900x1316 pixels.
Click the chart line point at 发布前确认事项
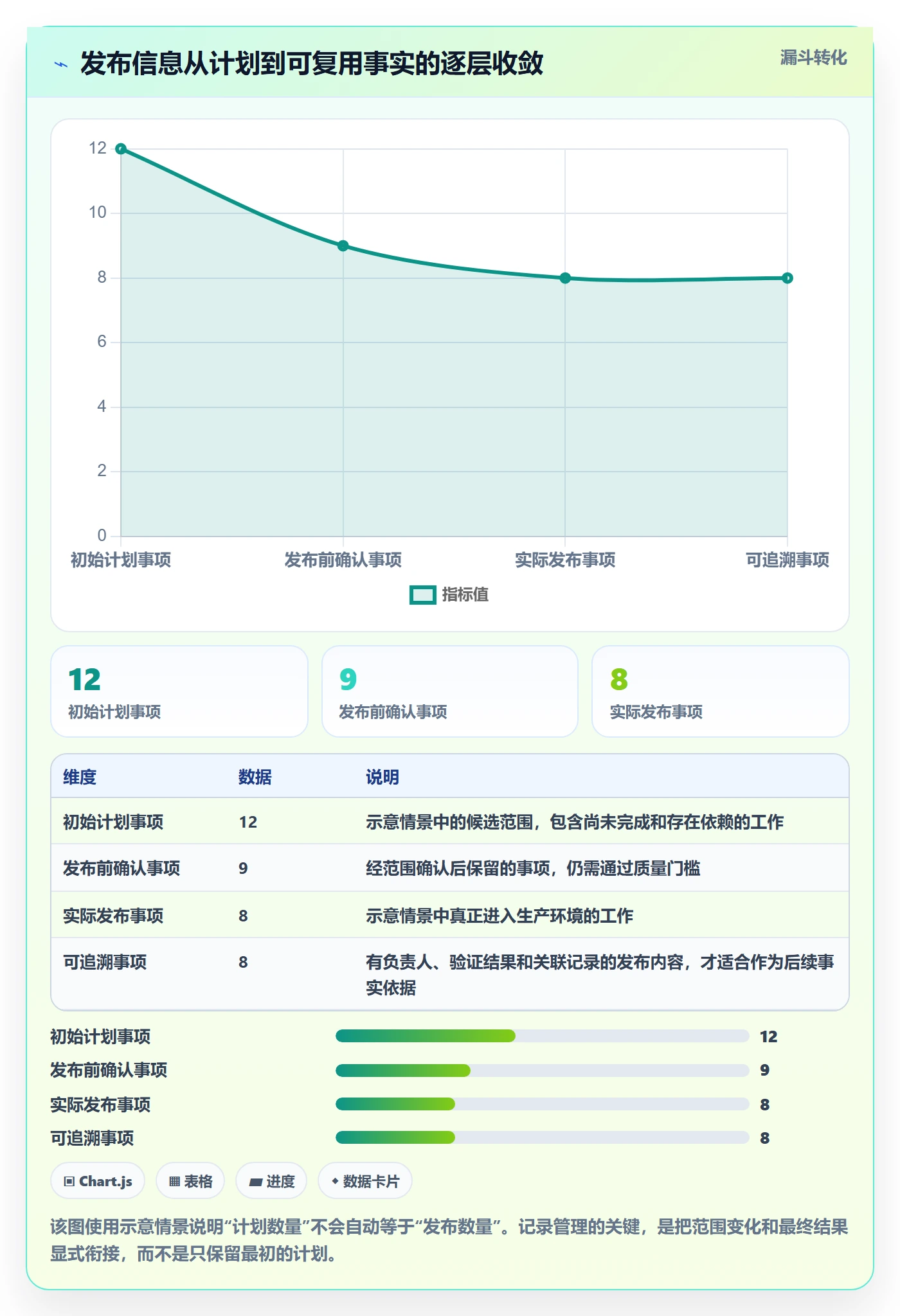pos(343,245)
